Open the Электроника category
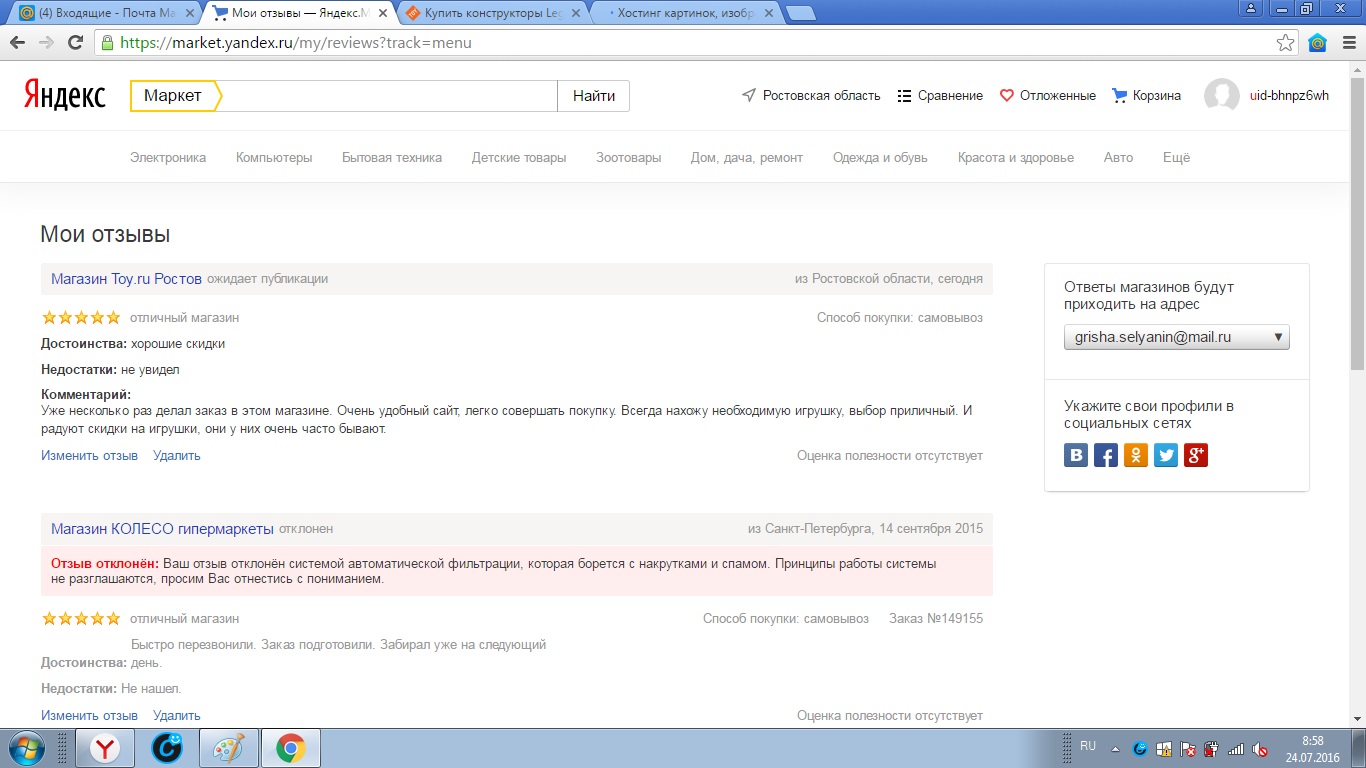The width and height of the screenshot is (1366, 768). 168,157
